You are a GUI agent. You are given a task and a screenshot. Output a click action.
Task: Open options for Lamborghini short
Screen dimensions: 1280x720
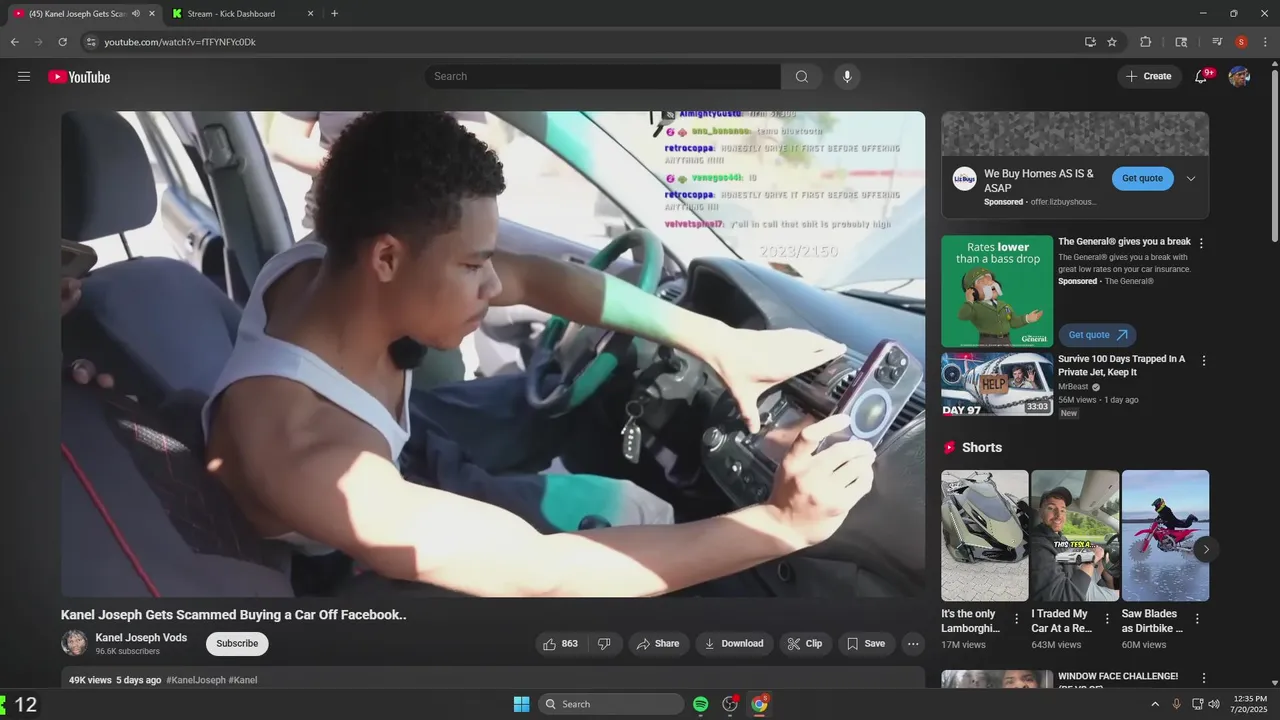[x=1016, y=619]
